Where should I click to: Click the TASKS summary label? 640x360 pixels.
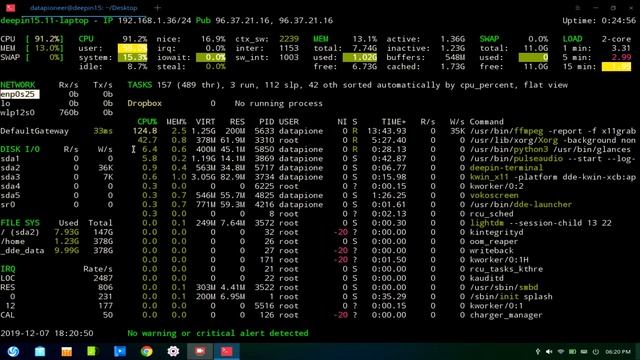coord(140,85)
